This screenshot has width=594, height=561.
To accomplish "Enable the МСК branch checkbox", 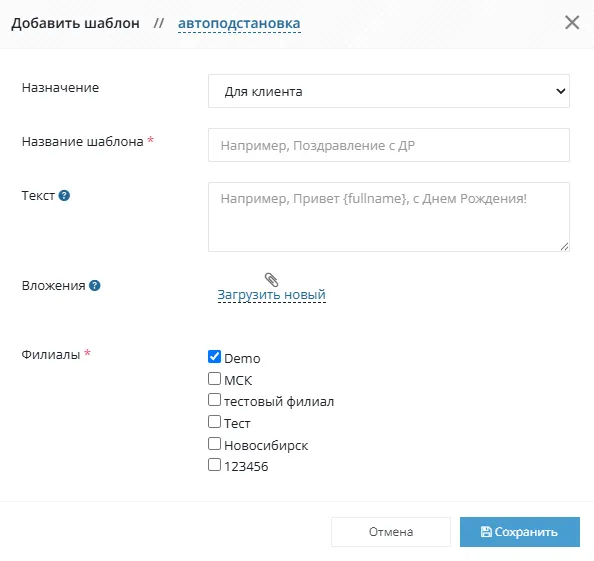I will click(x=214, y=378).
